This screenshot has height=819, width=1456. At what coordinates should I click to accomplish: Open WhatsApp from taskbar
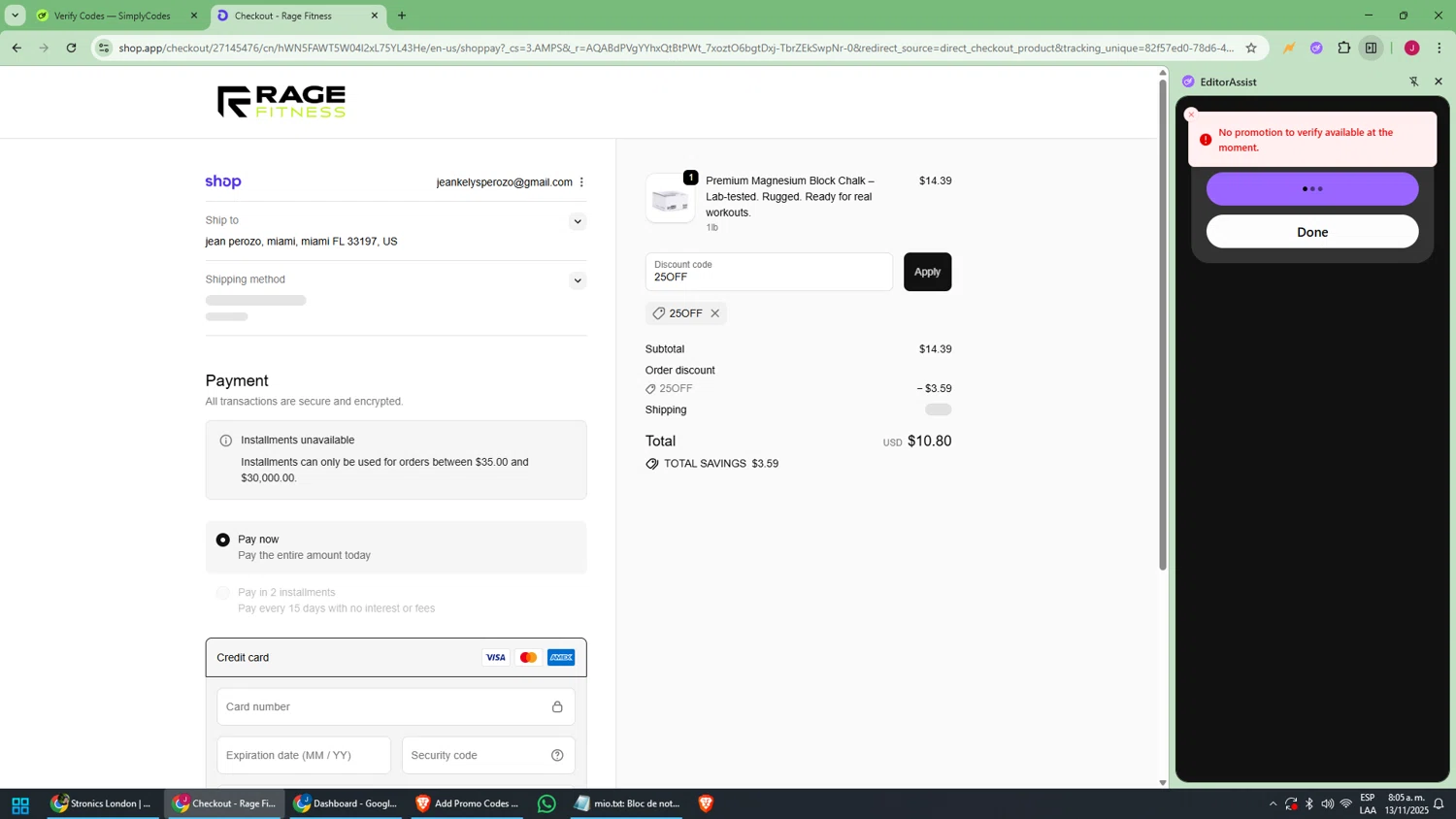pos(546,803)
